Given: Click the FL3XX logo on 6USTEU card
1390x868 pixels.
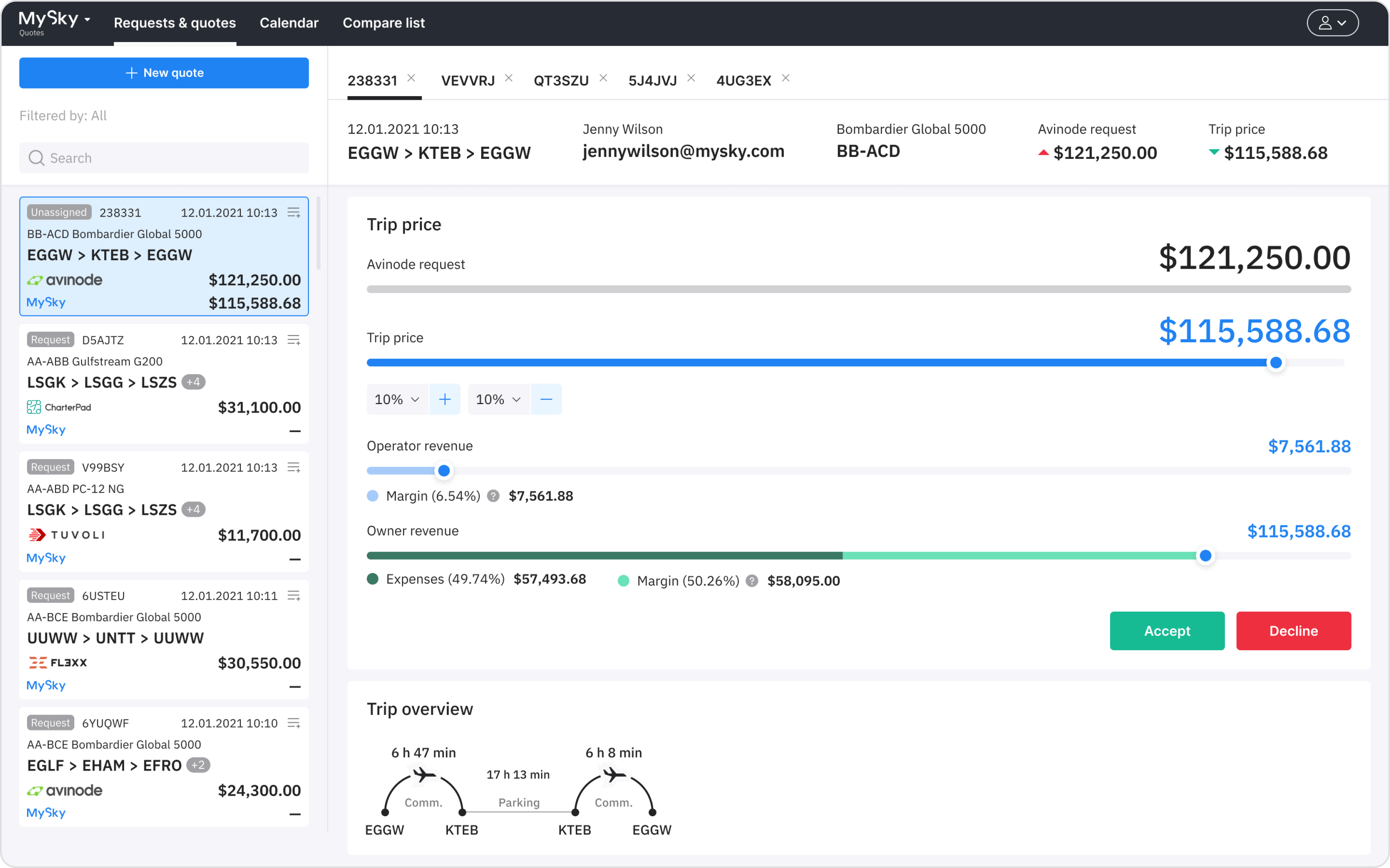Looking at the screenshot, I should 58,662.
